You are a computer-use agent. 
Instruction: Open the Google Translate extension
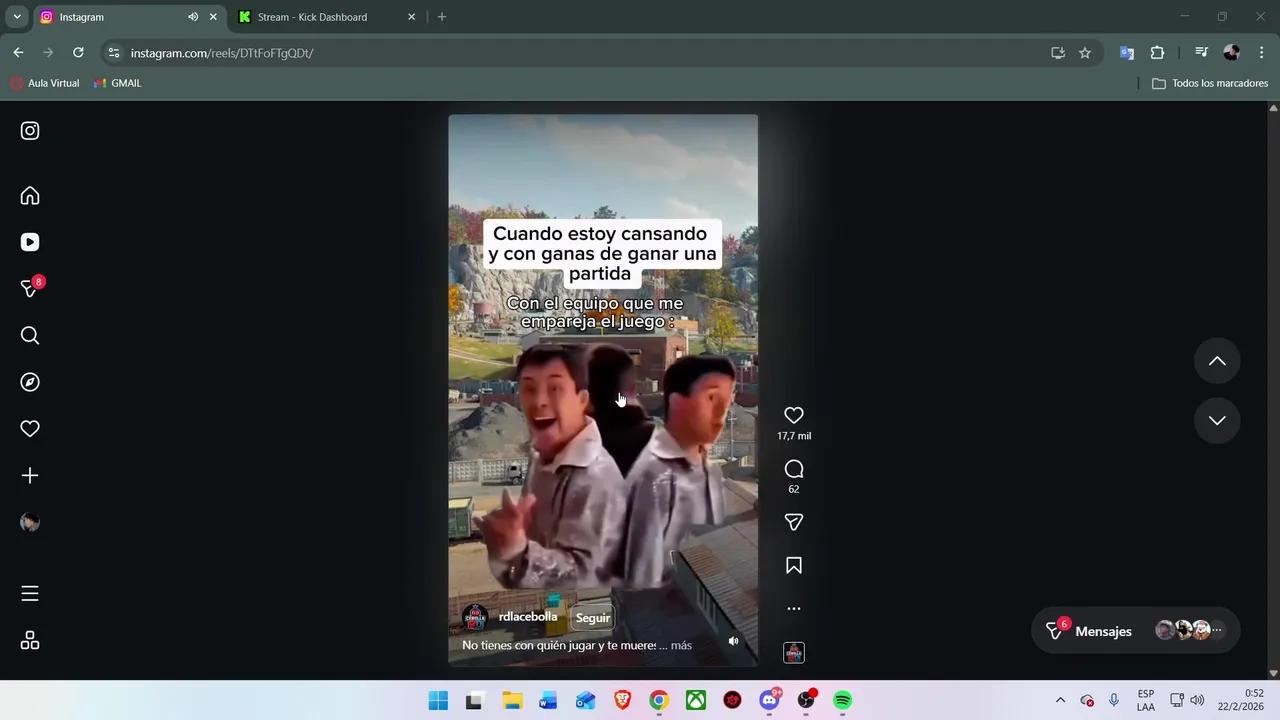pyautogui.click(x=1127, y=53)
